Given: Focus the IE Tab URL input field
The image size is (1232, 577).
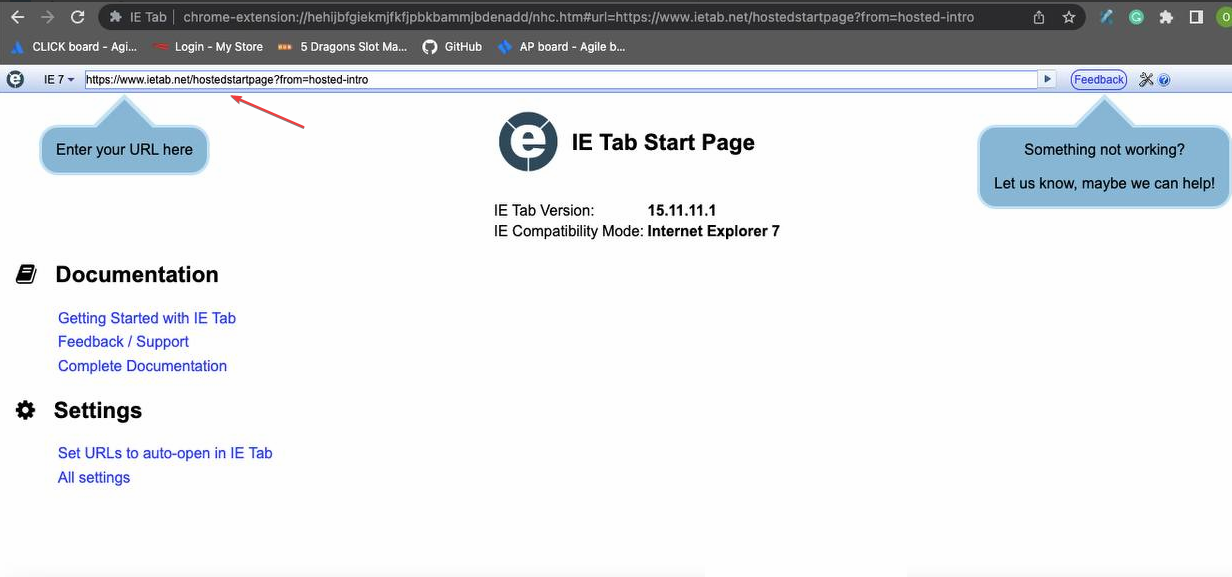Looking at the screenshot, I should [560, 79].
